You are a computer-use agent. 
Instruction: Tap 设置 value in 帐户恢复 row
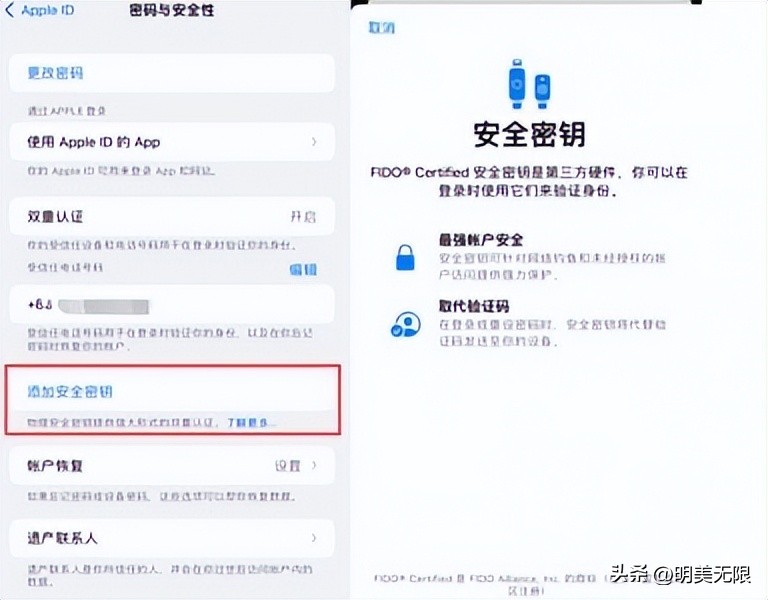pos(288,465)
